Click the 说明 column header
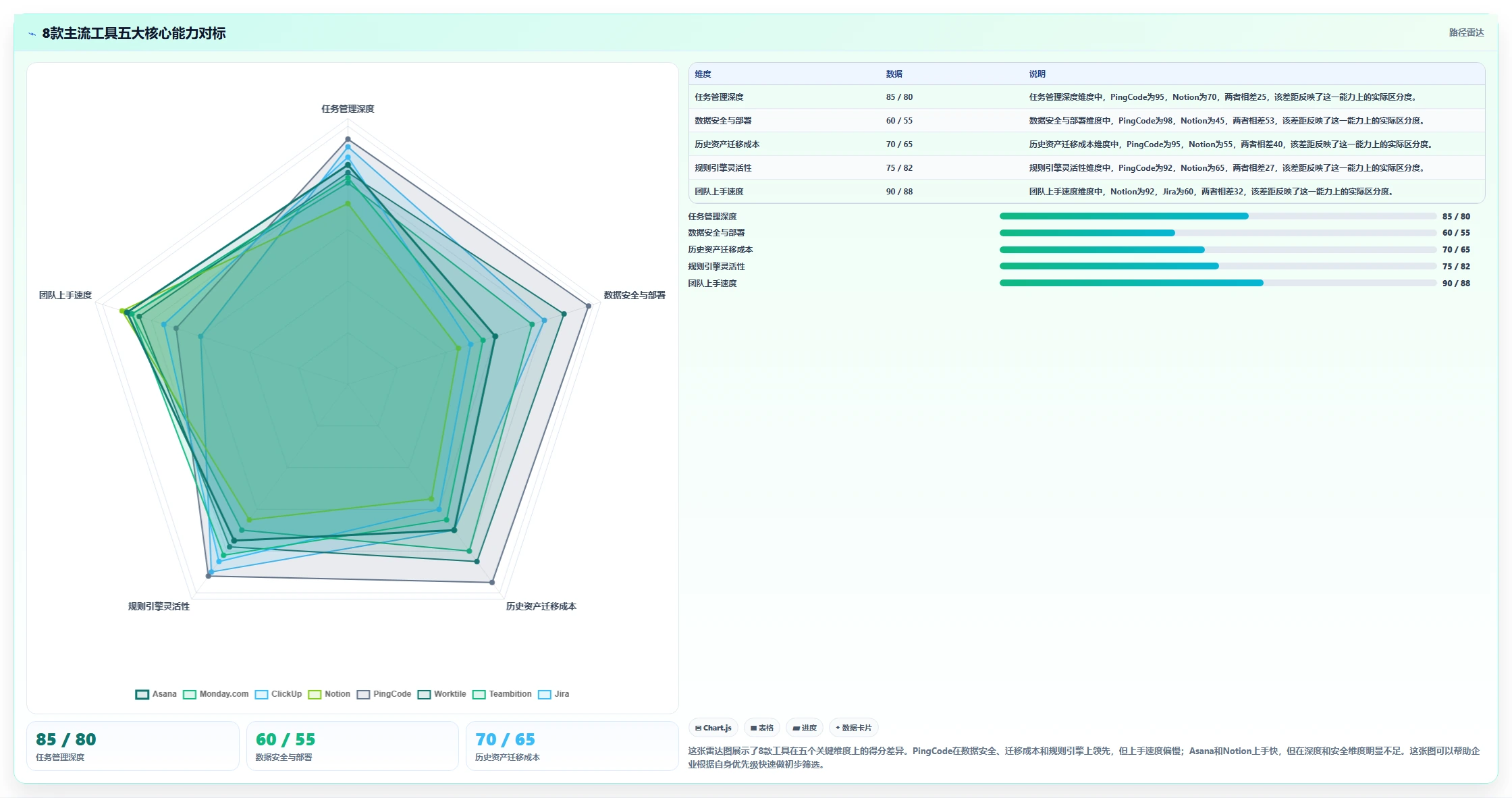This screenshot has width=1512, height=798. click(1037, 74)
